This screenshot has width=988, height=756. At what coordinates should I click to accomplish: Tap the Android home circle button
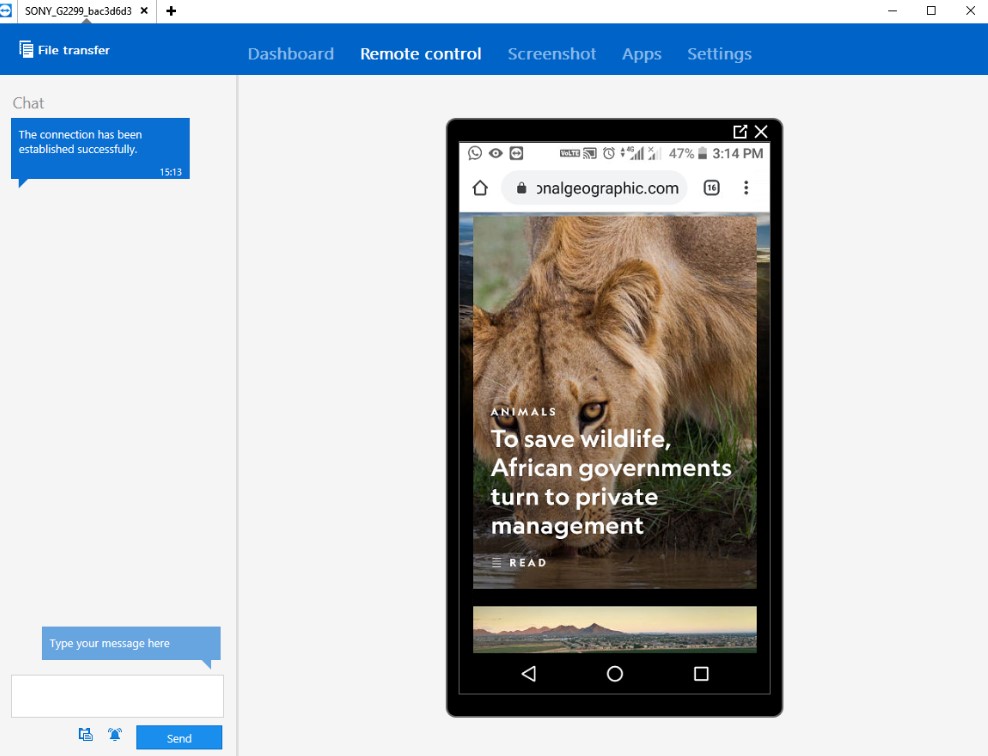615,673
